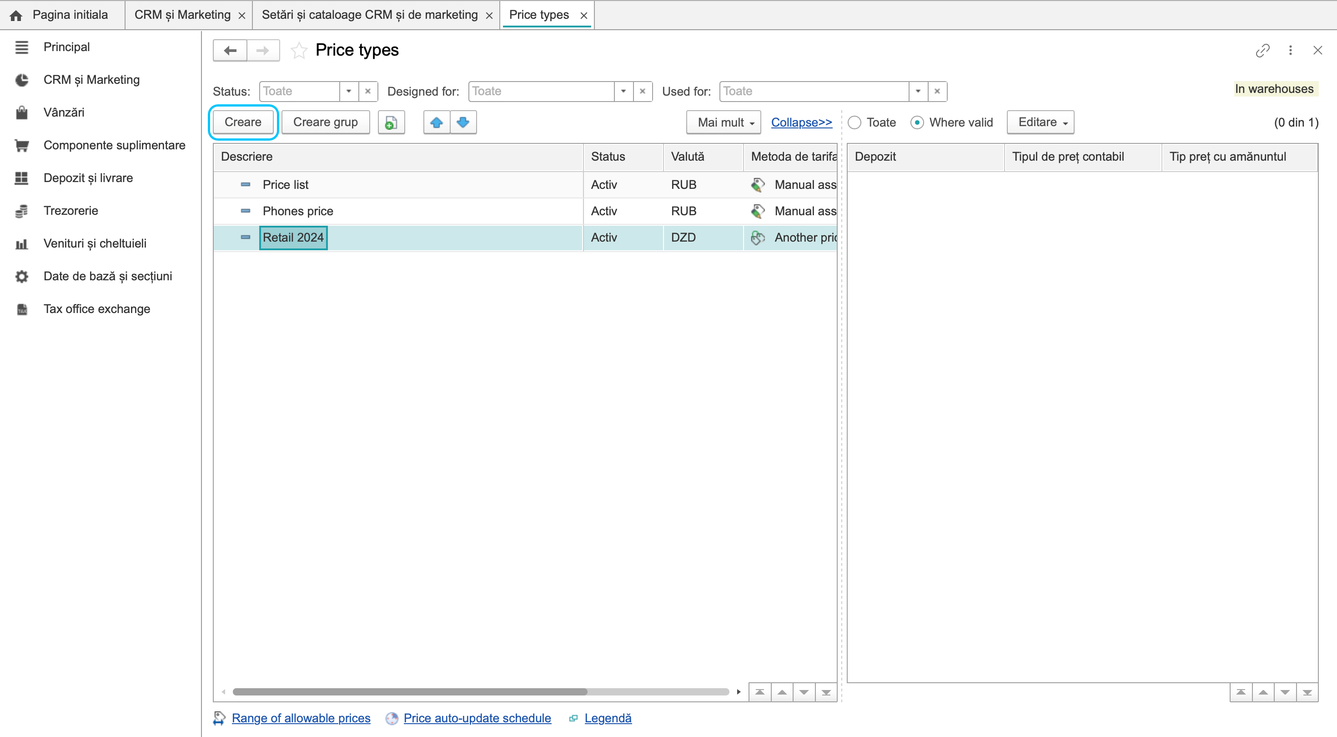Click the Collapse>> link
Image resolution: width=1337 pixels, height=737 pixels.
click(802, 123)
